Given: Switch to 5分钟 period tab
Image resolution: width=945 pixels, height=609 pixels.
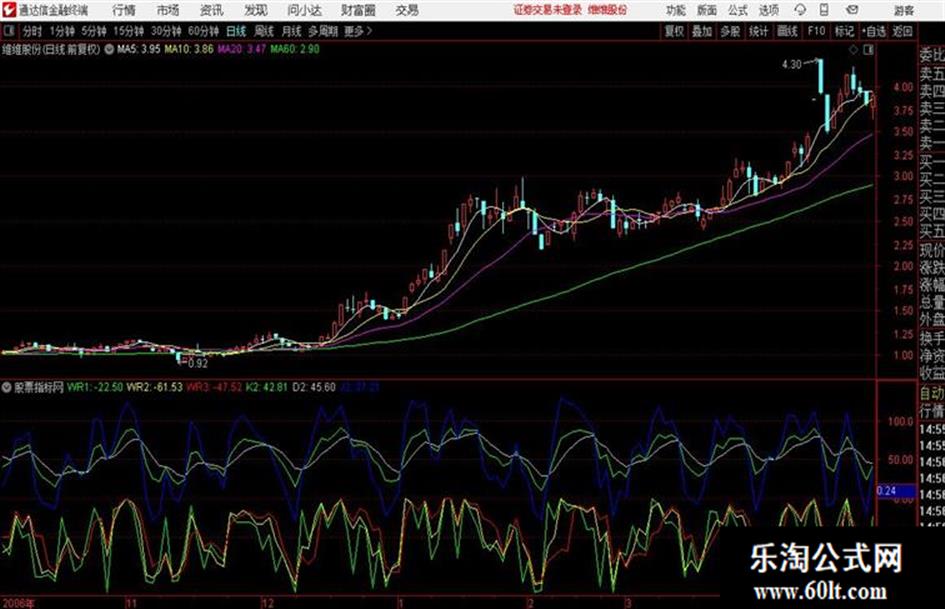Looking at the screenshot, I should 93,31.
